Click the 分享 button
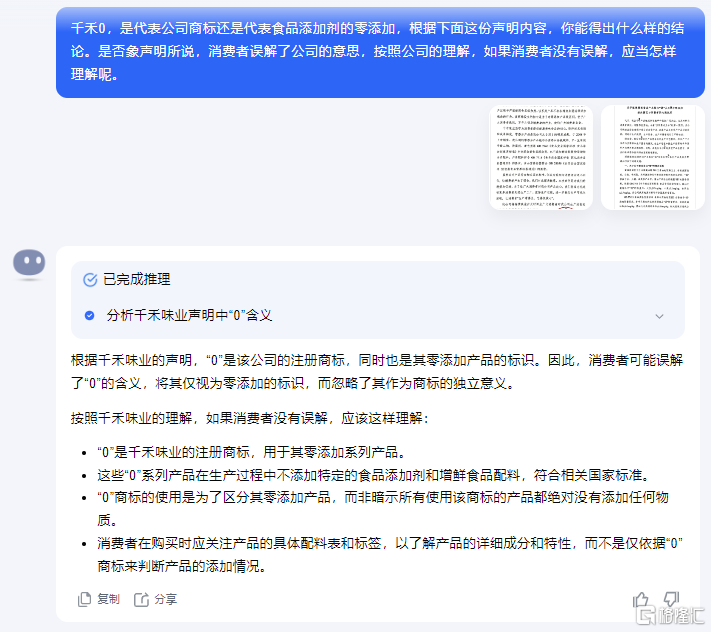 pos(156,599)
